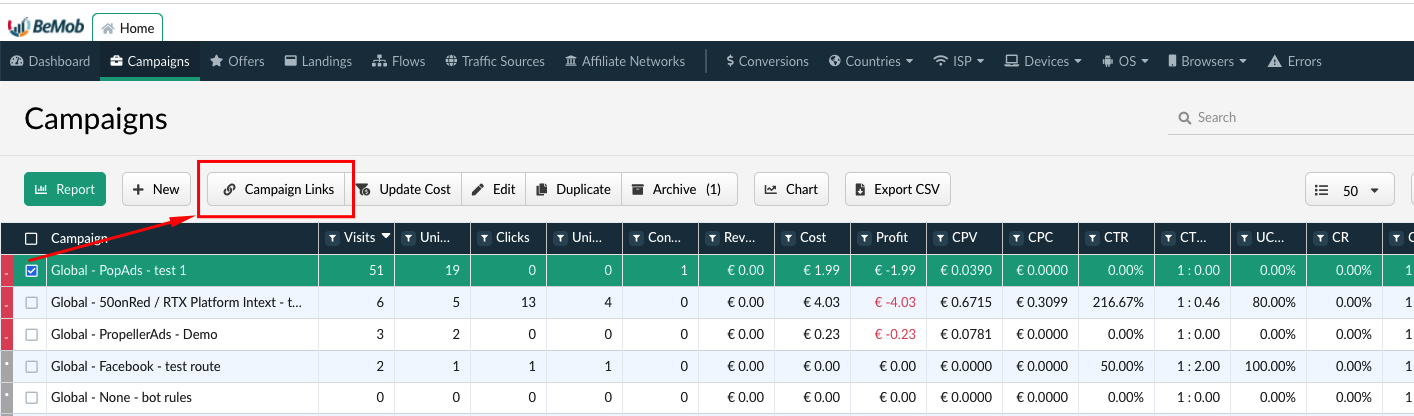Expand the Countries dropdown
This screenshot has height=416, width=1414.
871,61
